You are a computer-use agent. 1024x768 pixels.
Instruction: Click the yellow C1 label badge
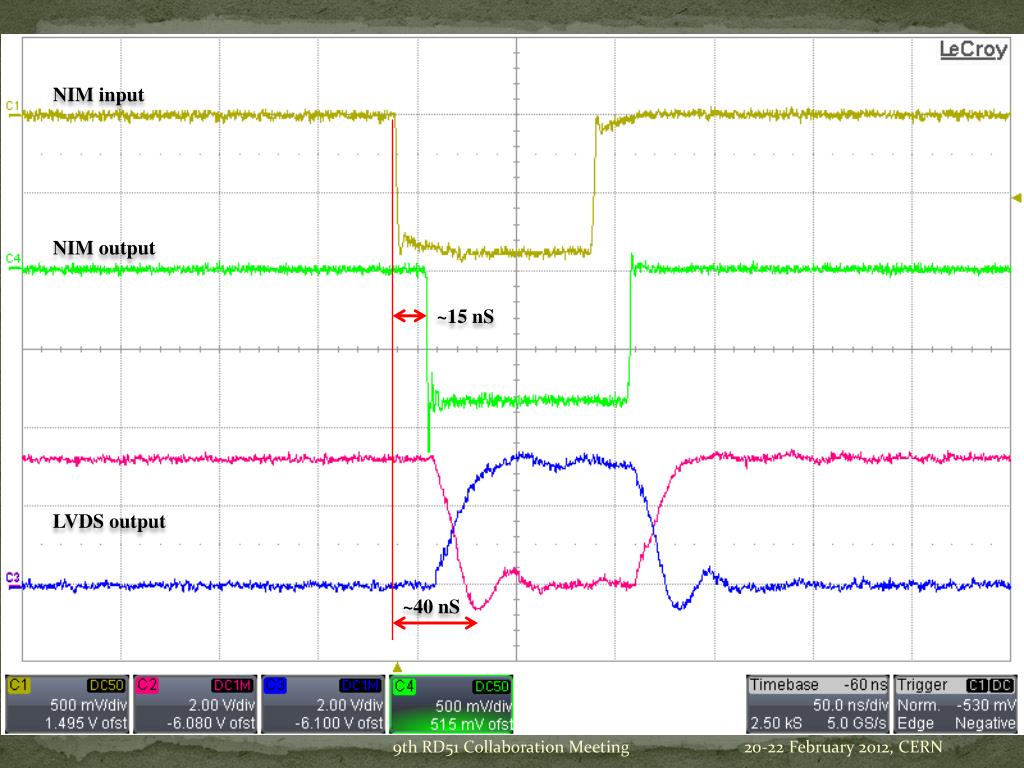[18, 686]
